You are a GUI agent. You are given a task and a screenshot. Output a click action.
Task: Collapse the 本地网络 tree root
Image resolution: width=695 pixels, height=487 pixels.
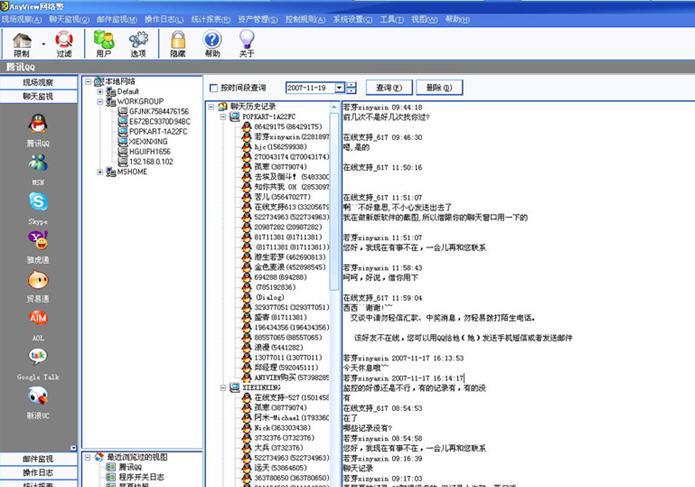point(88,82)
